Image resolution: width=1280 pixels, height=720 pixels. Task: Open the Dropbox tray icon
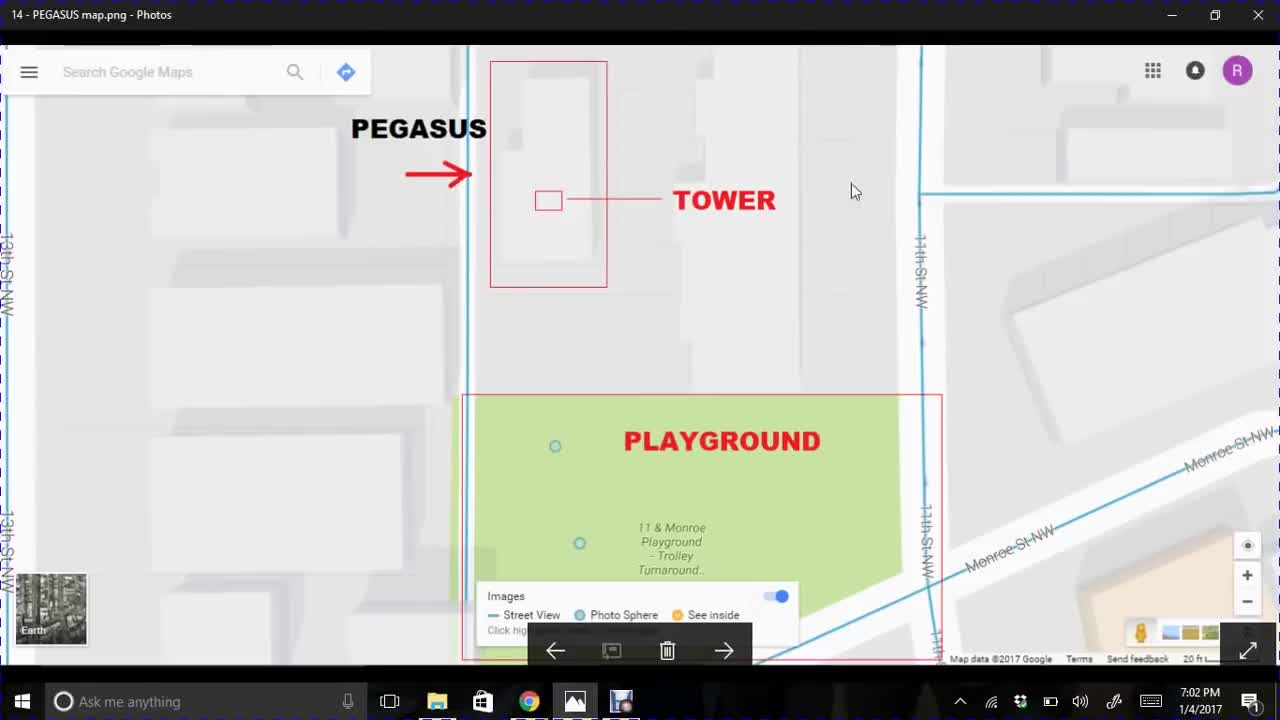click(x=1020, y=701)
